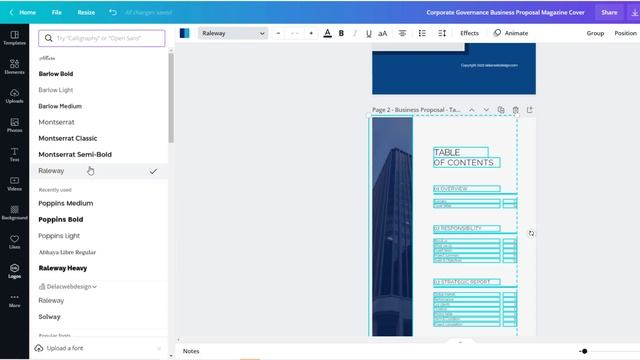Open the Text sidebar panel

[14, 154]
